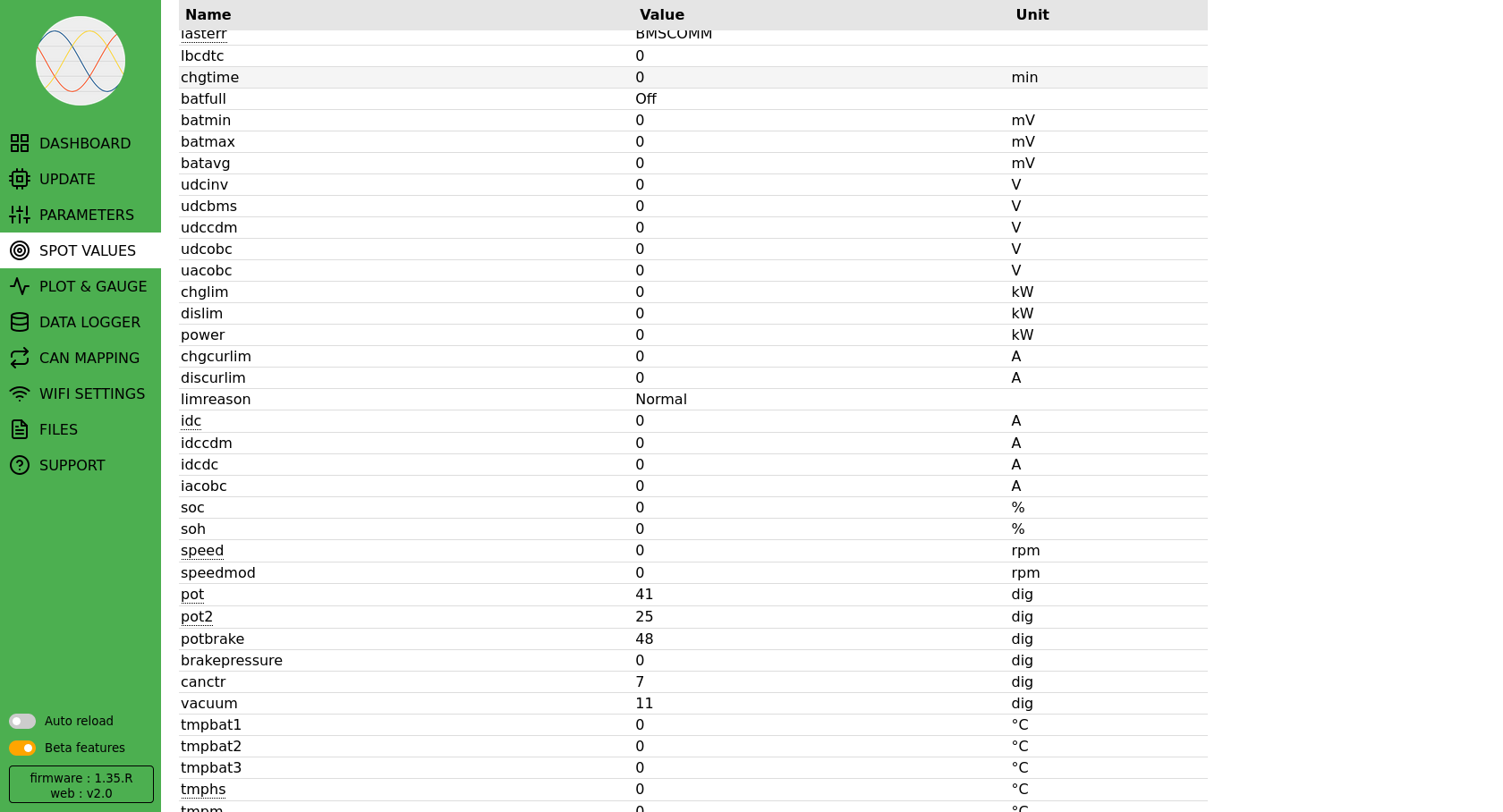Viewport: 1503px width, 812px height.
Task: Click the 'pot' spot value name
Action: [192, 595]
